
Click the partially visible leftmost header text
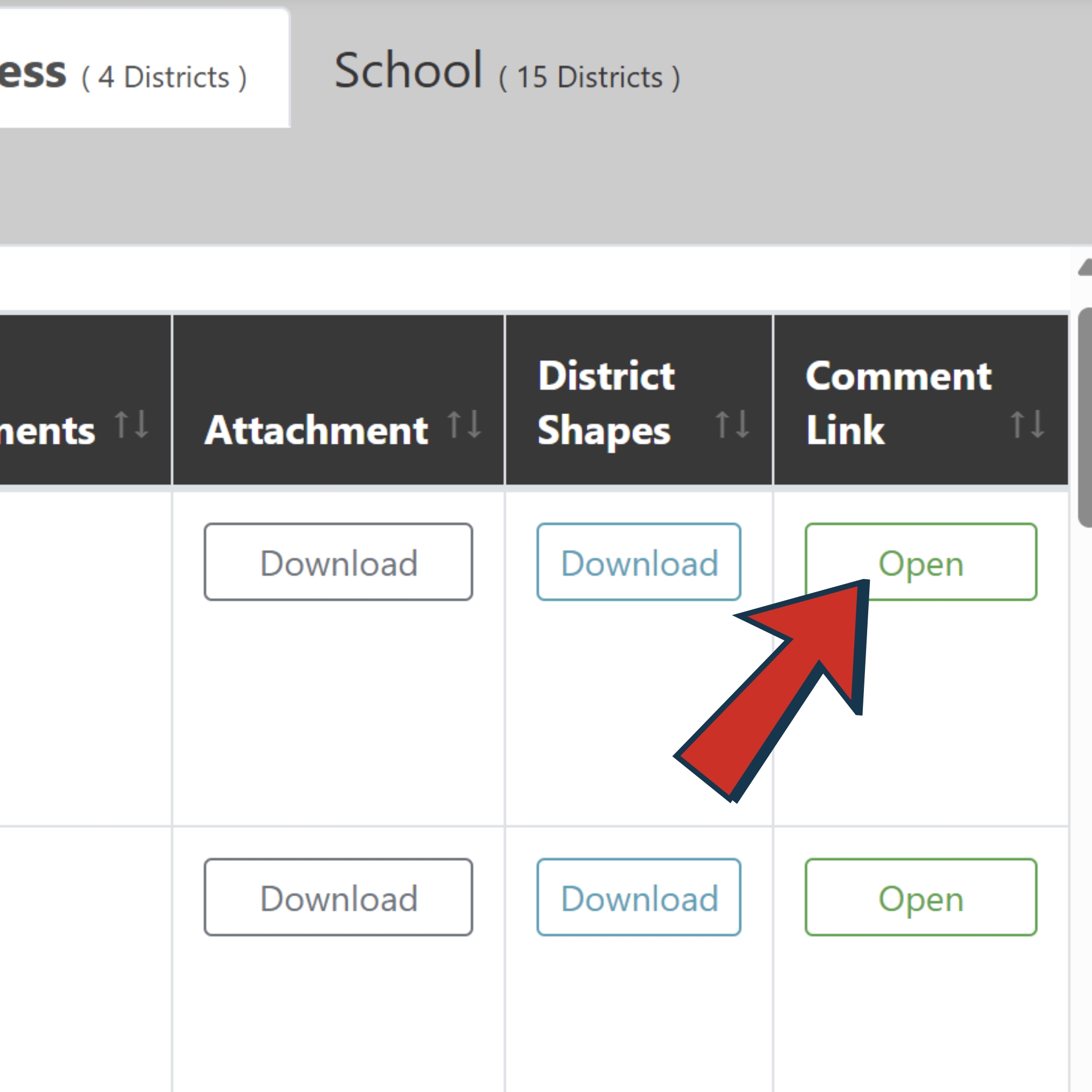point(48,431)
